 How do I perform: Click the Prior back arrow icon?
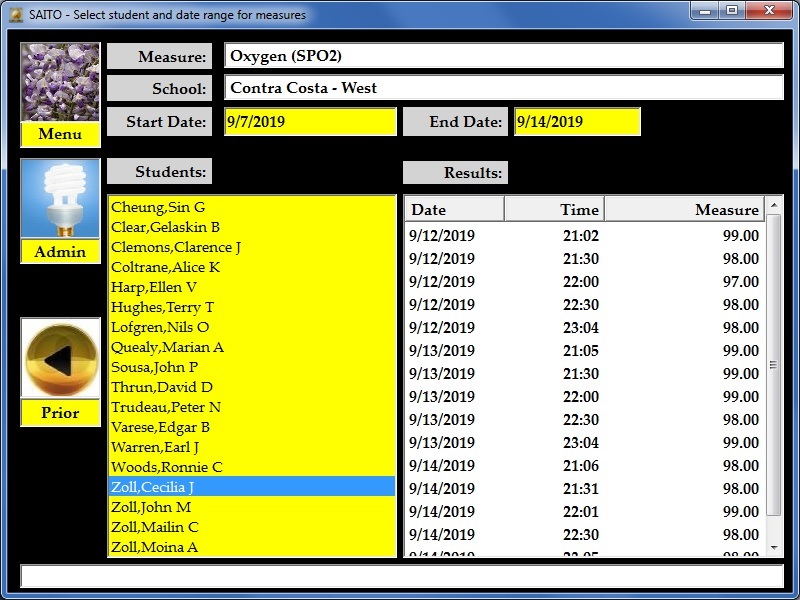pyautogui.click(x=60, y=359)
